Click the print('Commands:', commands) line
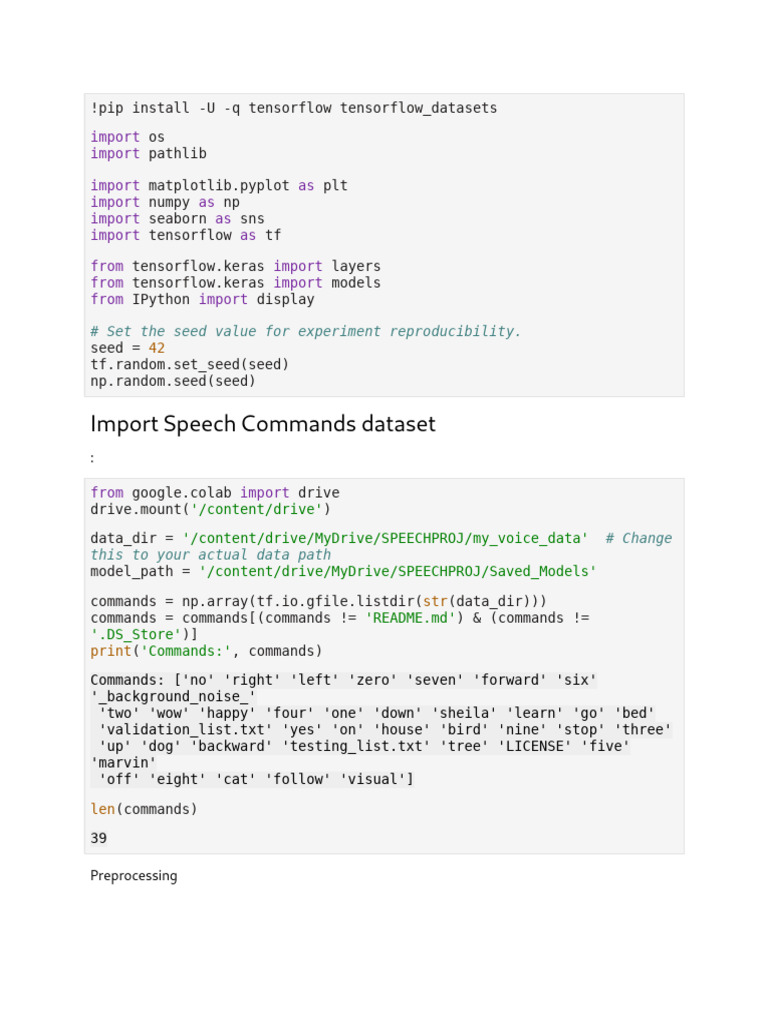 tap(206, 651)
